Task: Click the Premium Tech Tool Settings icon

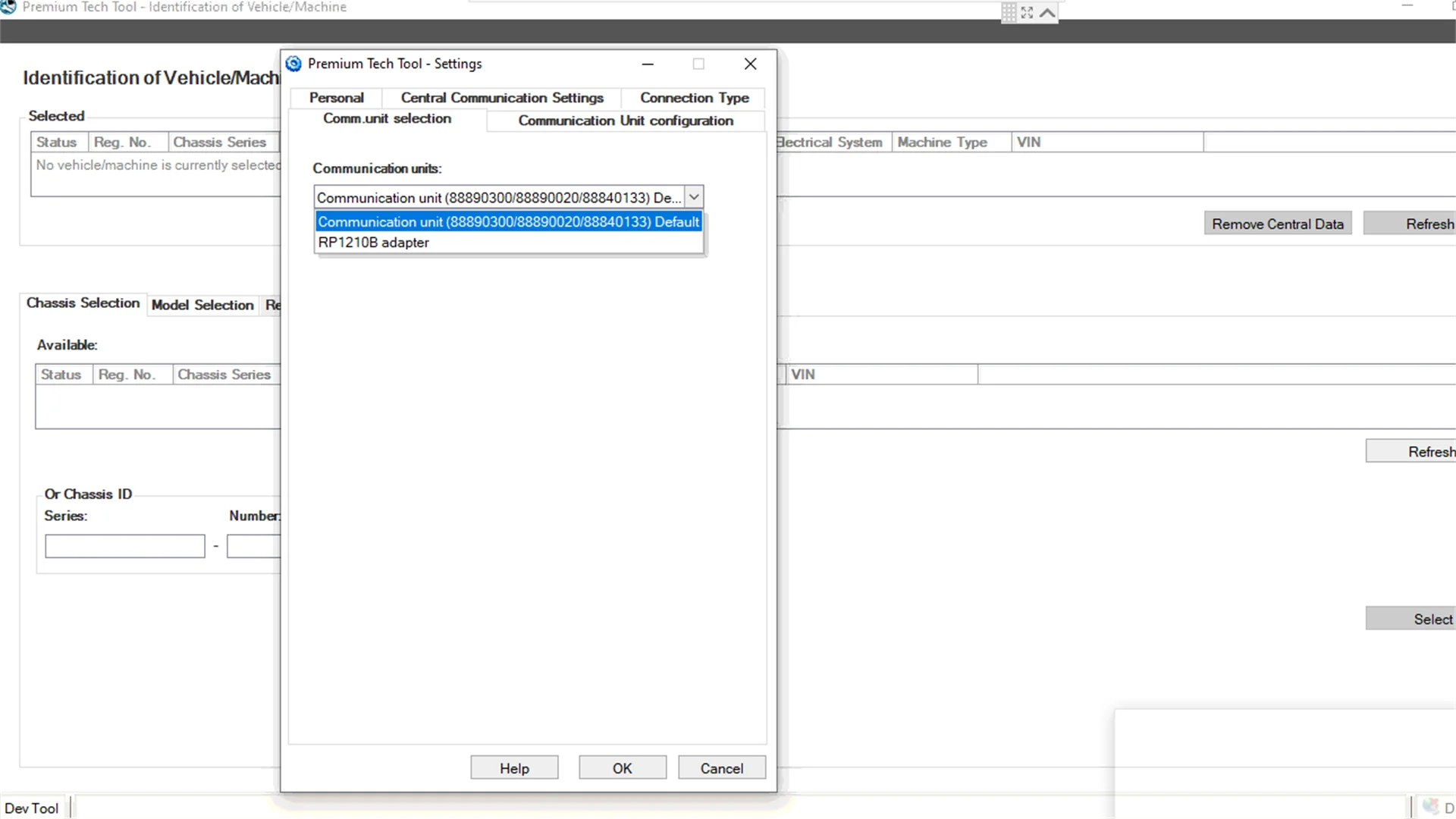Action: (293, 64)
